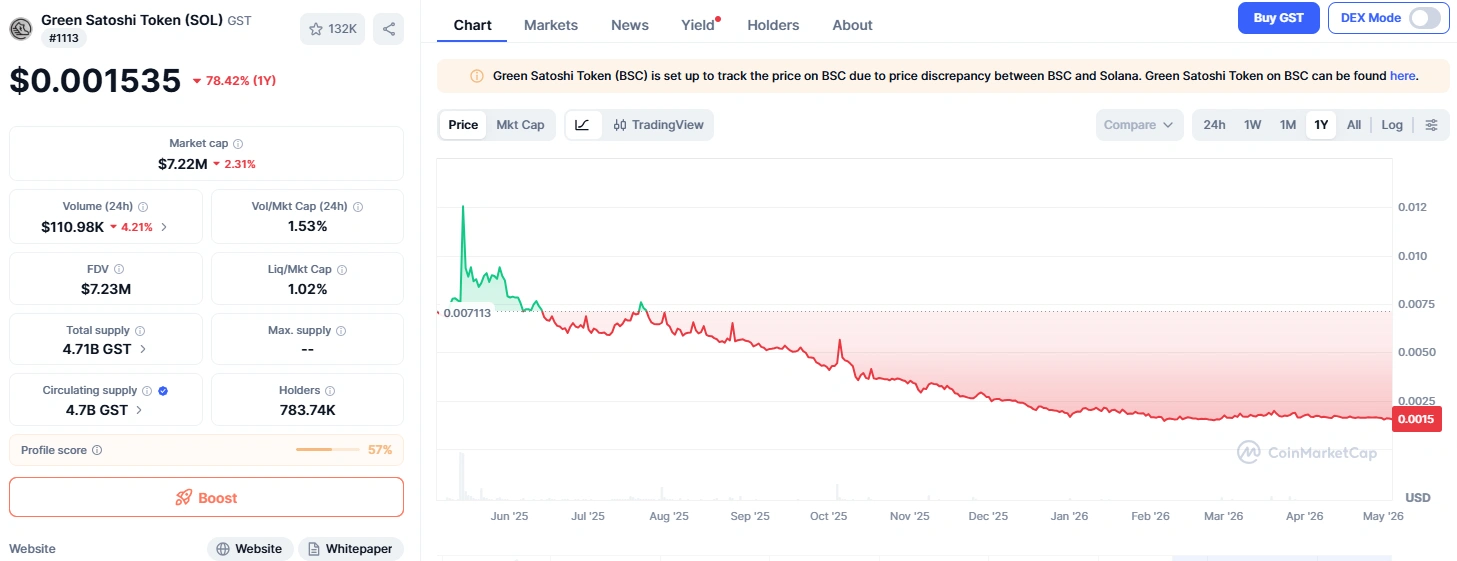Click the Profile score progress bar
Screen dimensions: 1457x561
coord(327,450)
